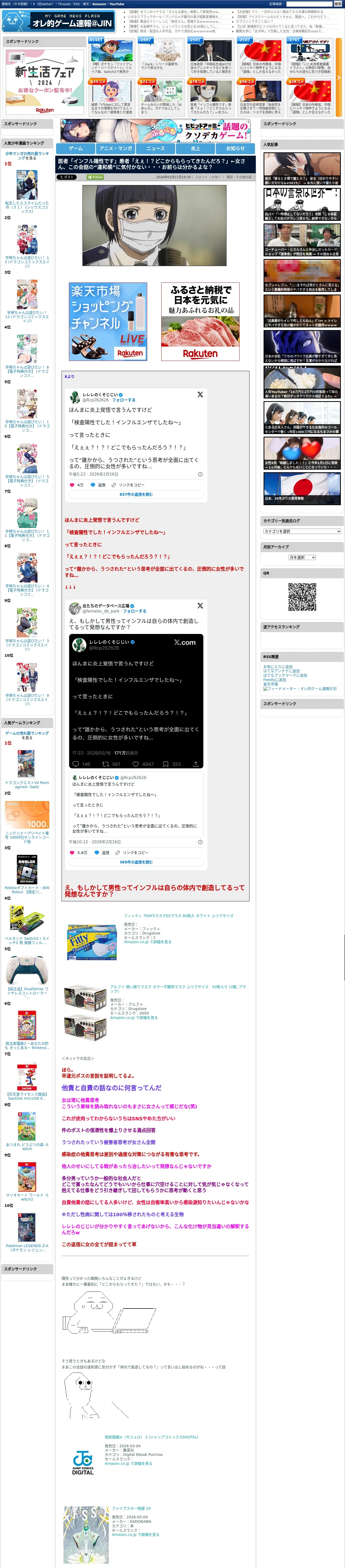This screenshot has width=345, height=1568.
Task: Click 365件の返信を読む button
Action: pyautogui.click(x=136, y=862)
